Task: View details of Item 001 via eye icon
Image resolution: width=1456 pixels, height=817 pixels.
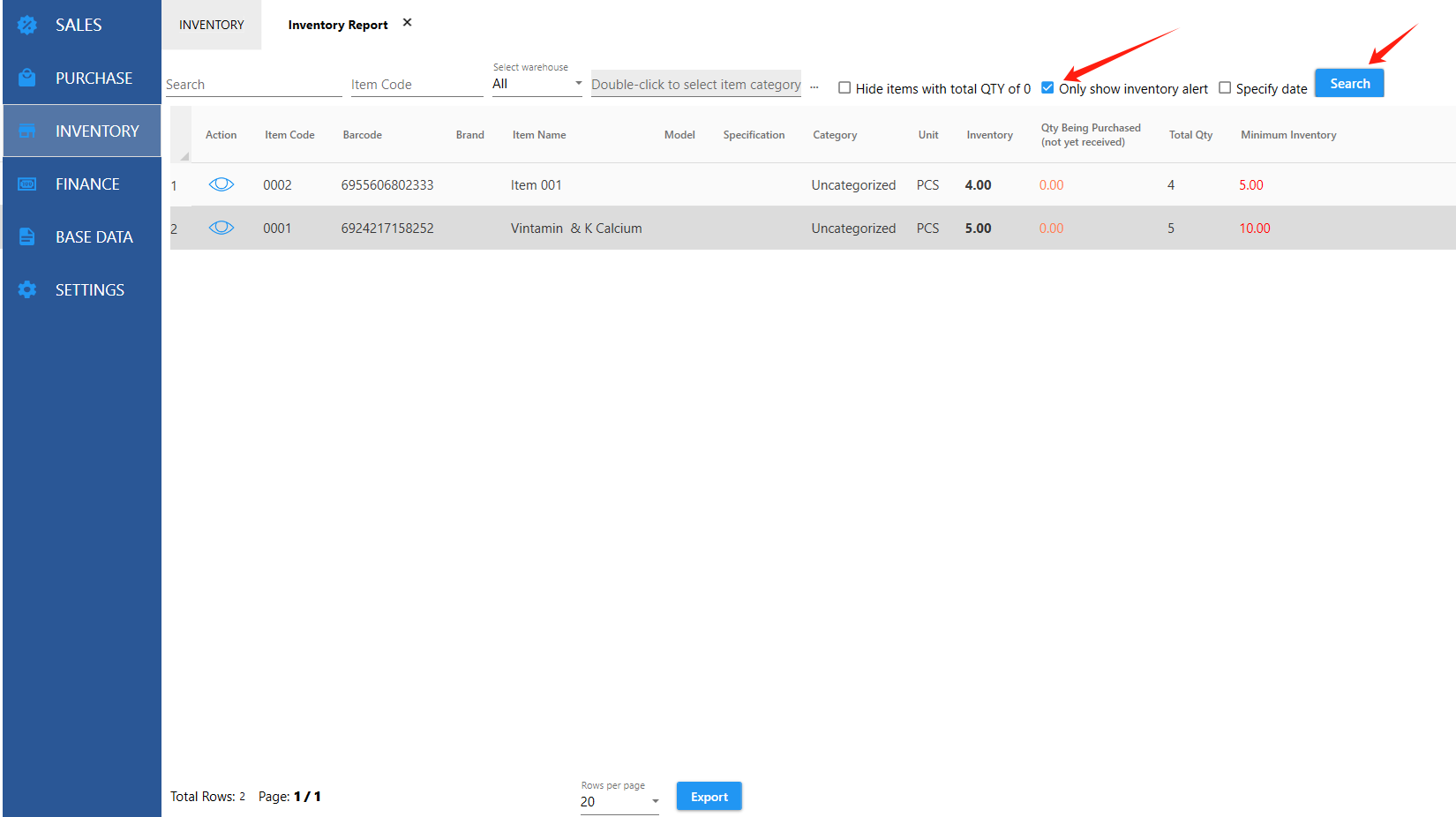Action: tap(221, 184)
